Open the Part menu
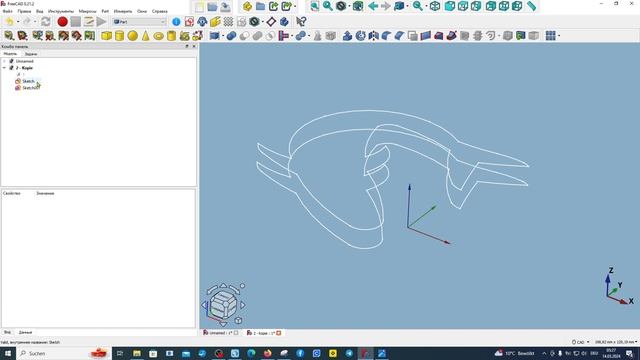This screenshot has width=640, height=360. [x=105, y=11]
